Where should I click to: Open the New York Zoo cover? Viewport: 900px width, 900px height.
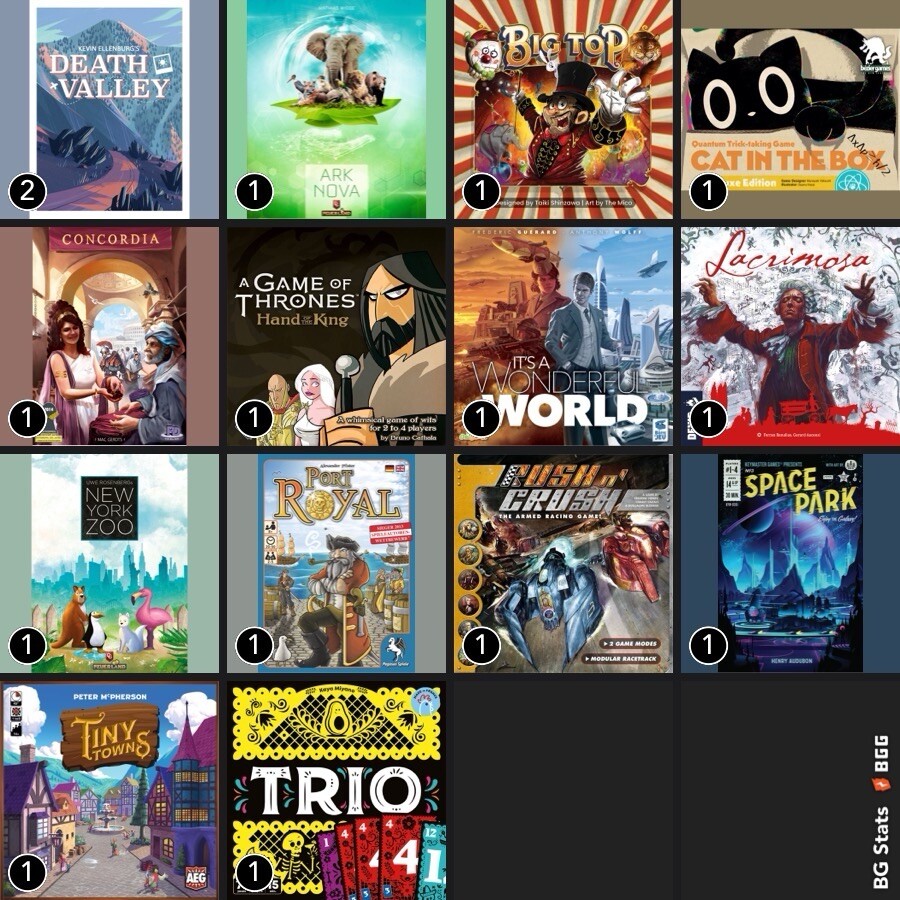109,564
